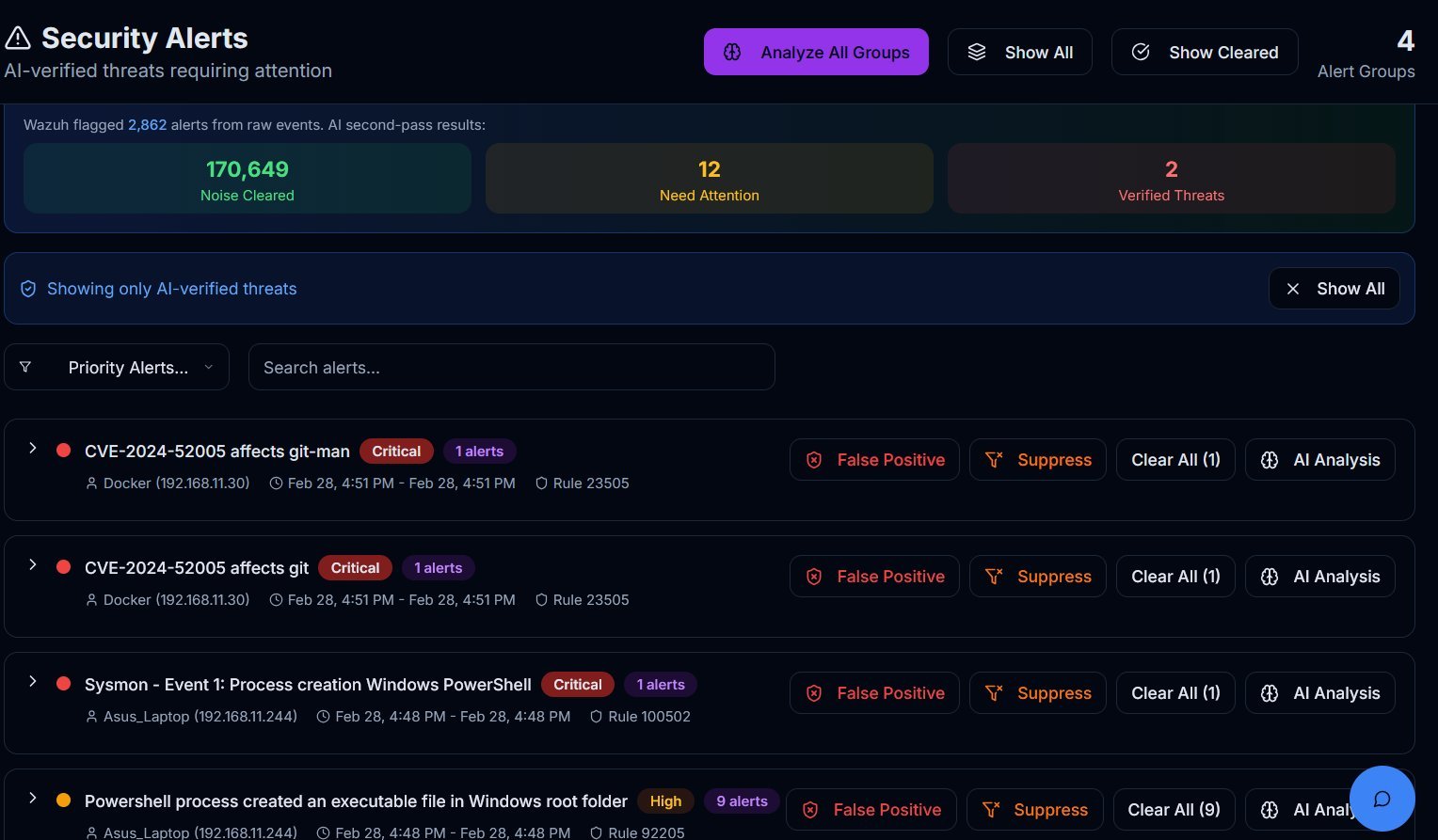Click the warning triangle icon beside Security Alerts
Viewport: 1438px width, 840px height.
(x=17, y=37)
